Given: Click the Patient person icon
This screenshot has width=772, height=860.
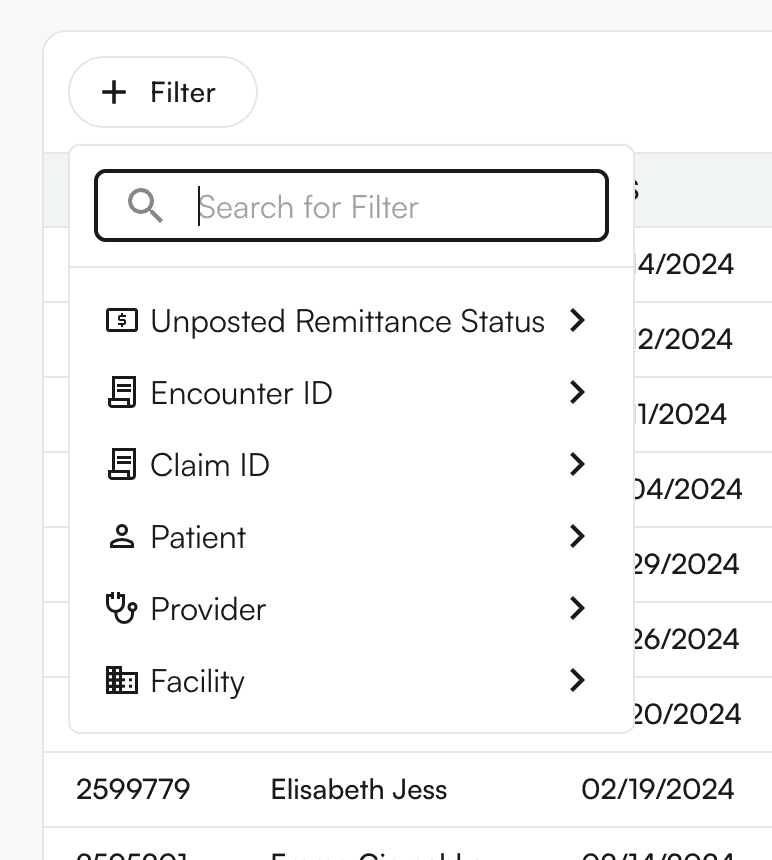Looking at the screenshot, I should 122,537.
